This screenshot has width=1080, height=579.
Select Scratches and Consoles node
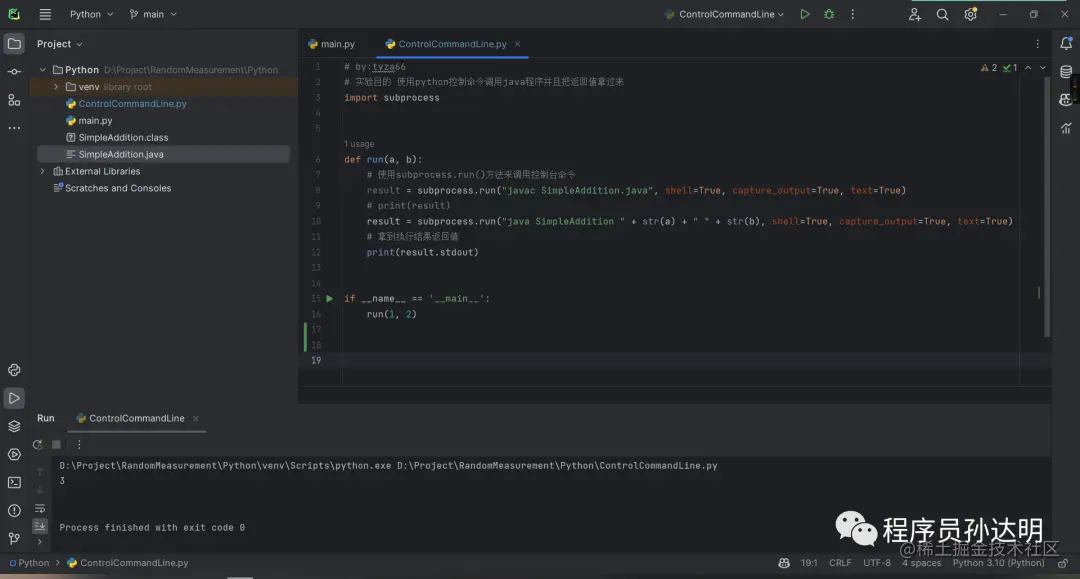coord(118,188)
